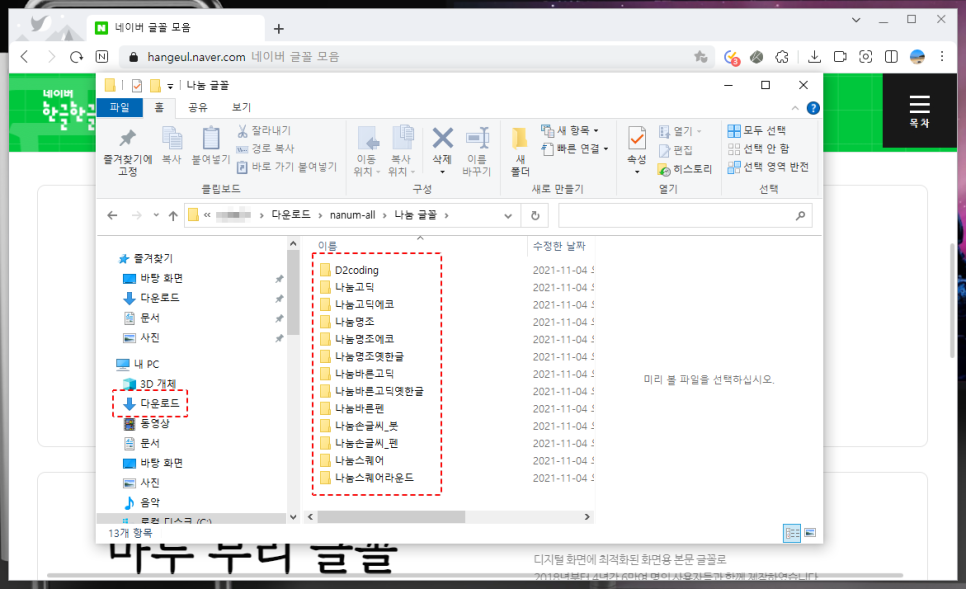Viewport: 966px width, 589px height.
Task: Open the browser three-dot menu
Action: [942, 57]
